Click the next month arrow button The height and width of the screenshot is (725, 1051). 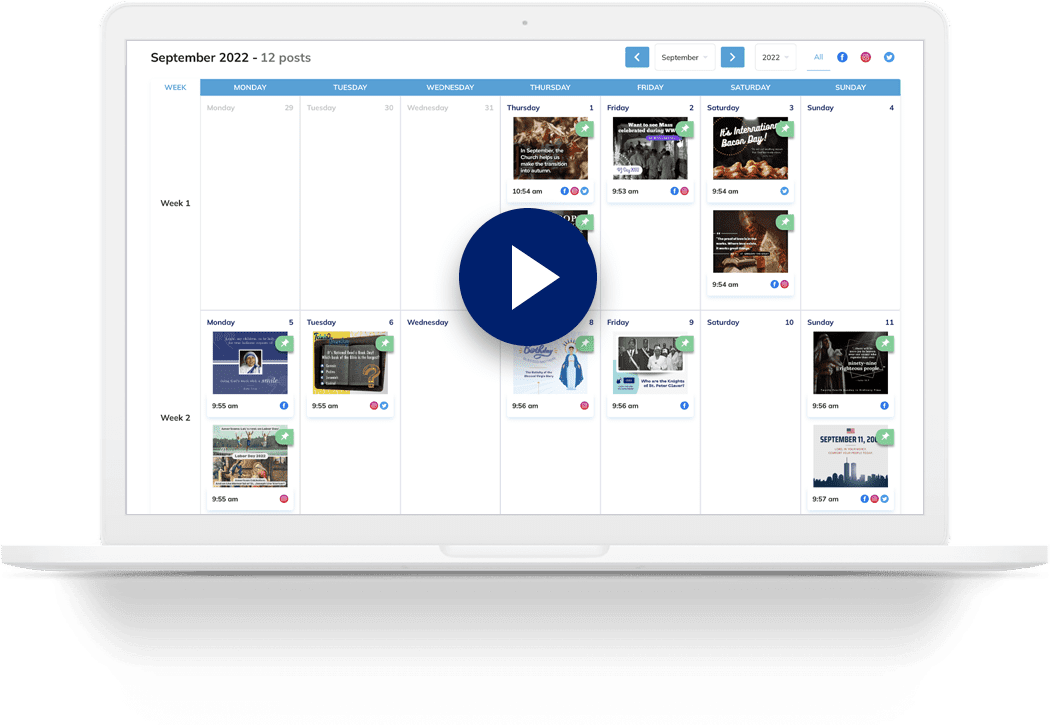click(733, 57)
